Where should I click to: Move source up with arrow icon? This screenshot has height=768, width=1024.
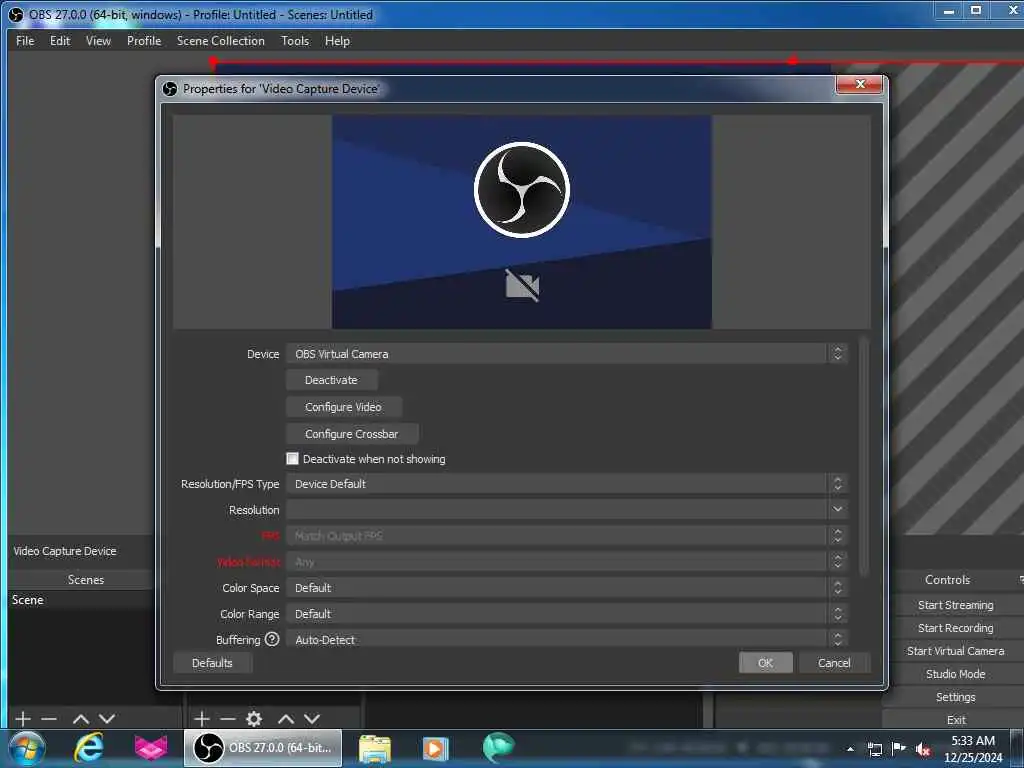click(x=286, y=719)
